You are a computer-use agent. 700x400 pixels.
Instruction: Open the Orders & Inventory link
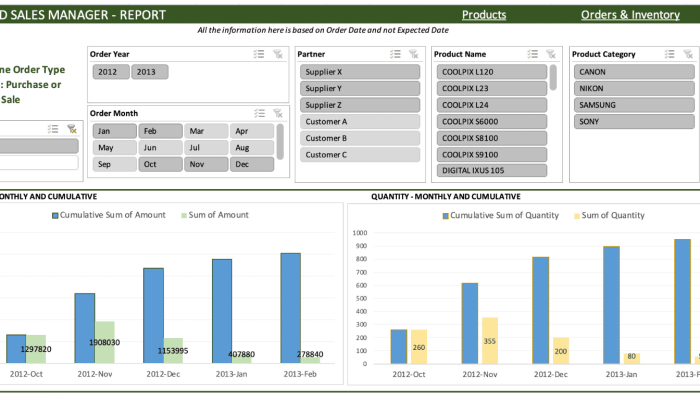tap(630, 15)
